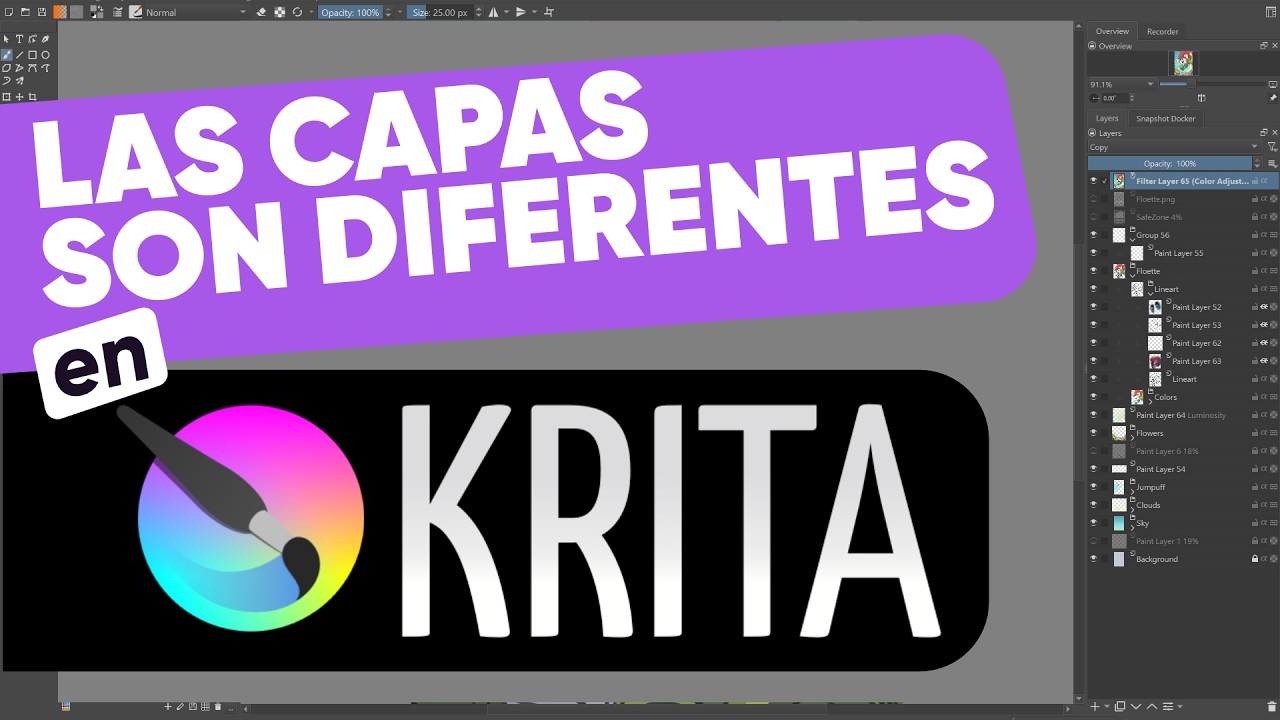The height and width of the screenshot is (720, 1280).
Task: Toggle horizontal mirror tool
Action: [493, 12]
